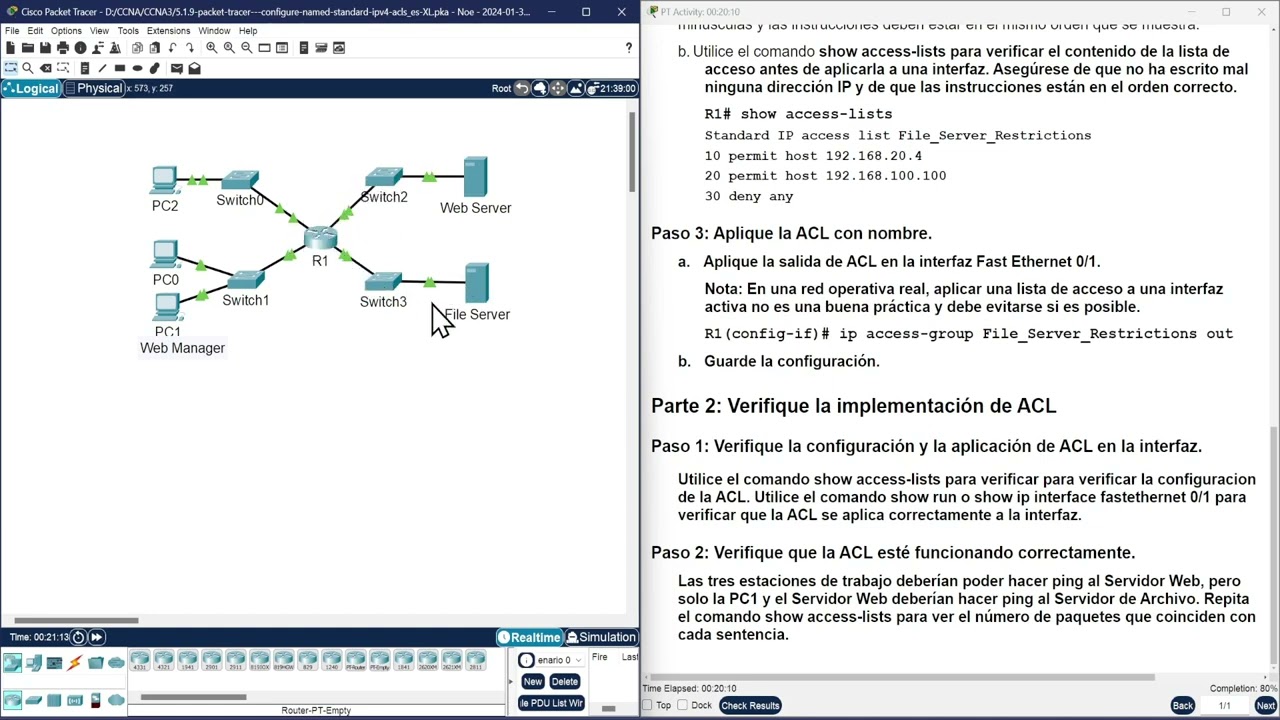Image resolution: width=1280 pixels, height=720 pixels.
Task: Select the Draw Ellipse tool
Action: point(137,68)
